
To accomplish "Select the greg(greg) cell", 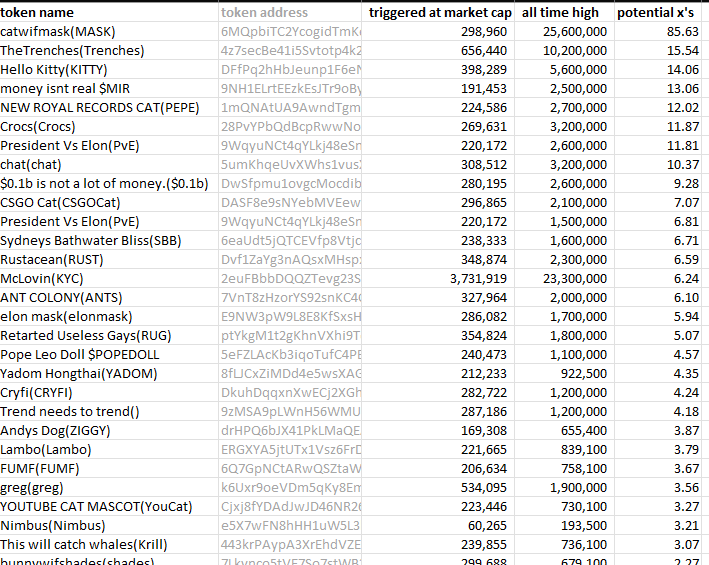I will click(109, 487).
